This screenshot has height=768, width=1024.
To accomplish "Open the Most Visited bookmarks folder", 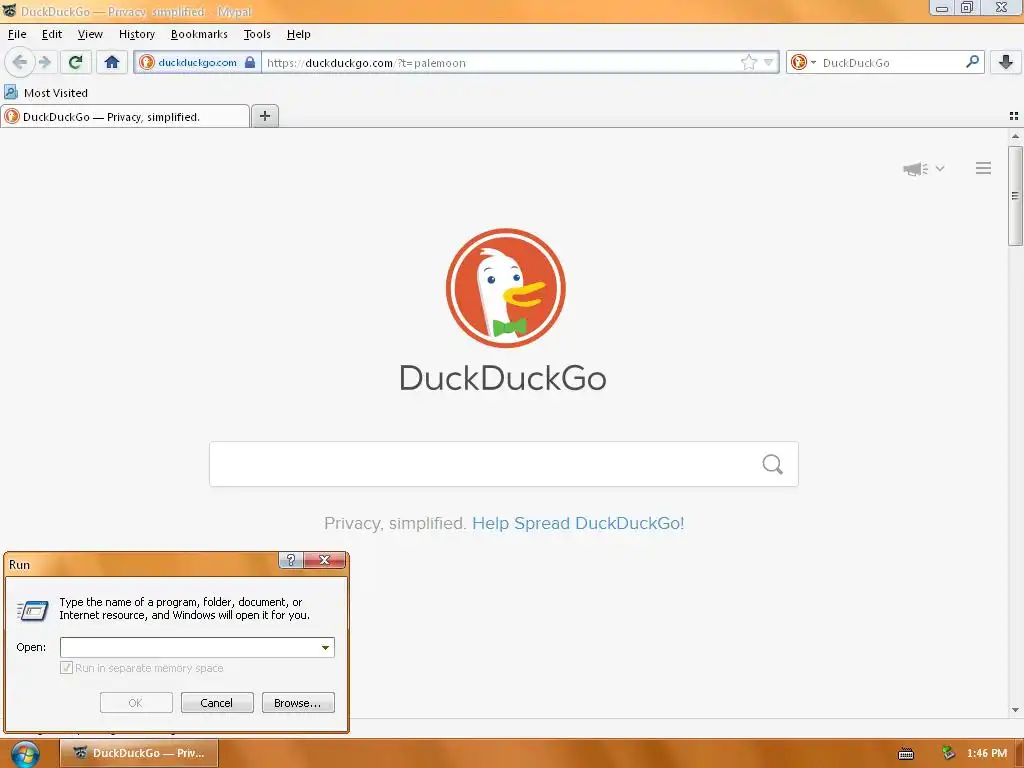I will (x=46, y=93).
